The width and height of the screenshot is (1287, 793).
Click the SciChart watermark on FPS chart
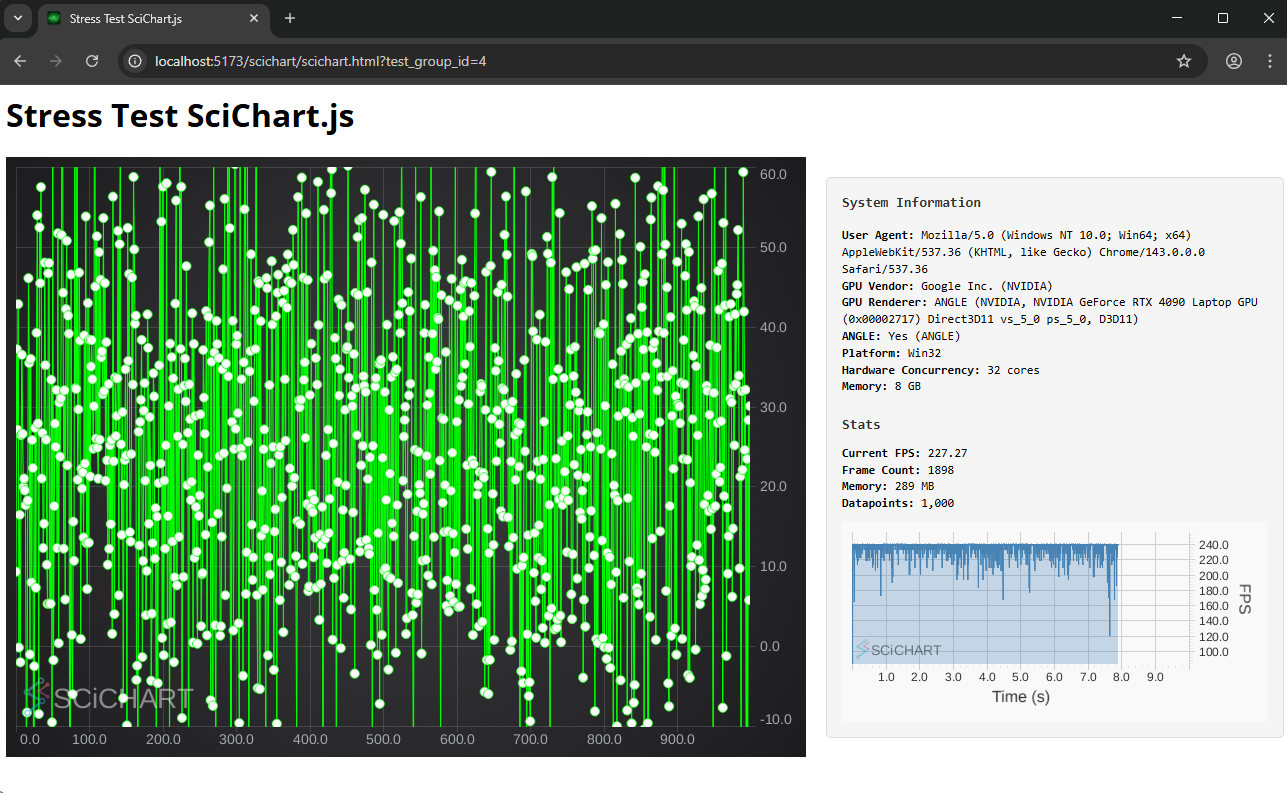897,650
